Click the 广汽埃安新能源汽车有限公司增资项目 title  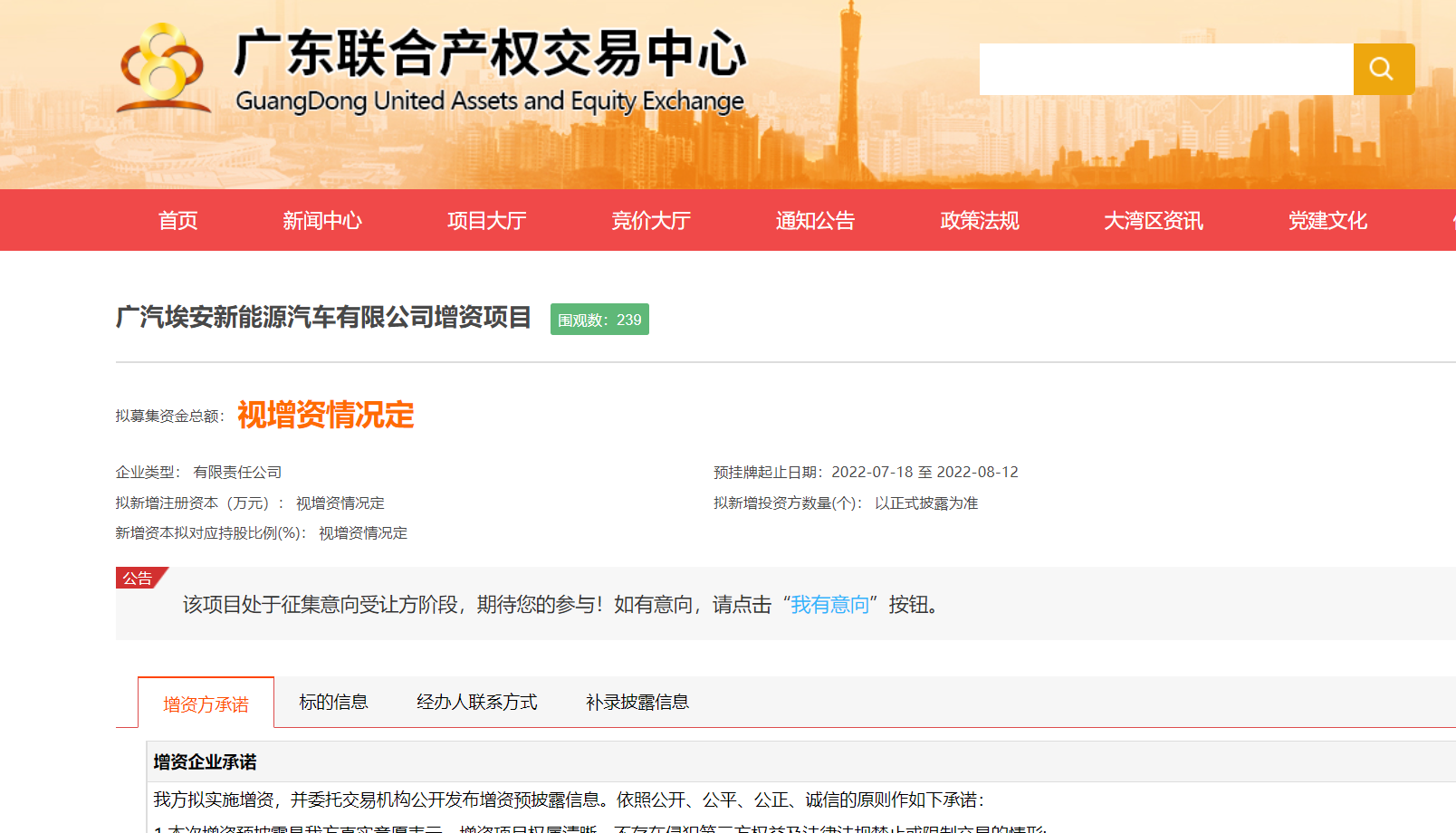point(326,319)
